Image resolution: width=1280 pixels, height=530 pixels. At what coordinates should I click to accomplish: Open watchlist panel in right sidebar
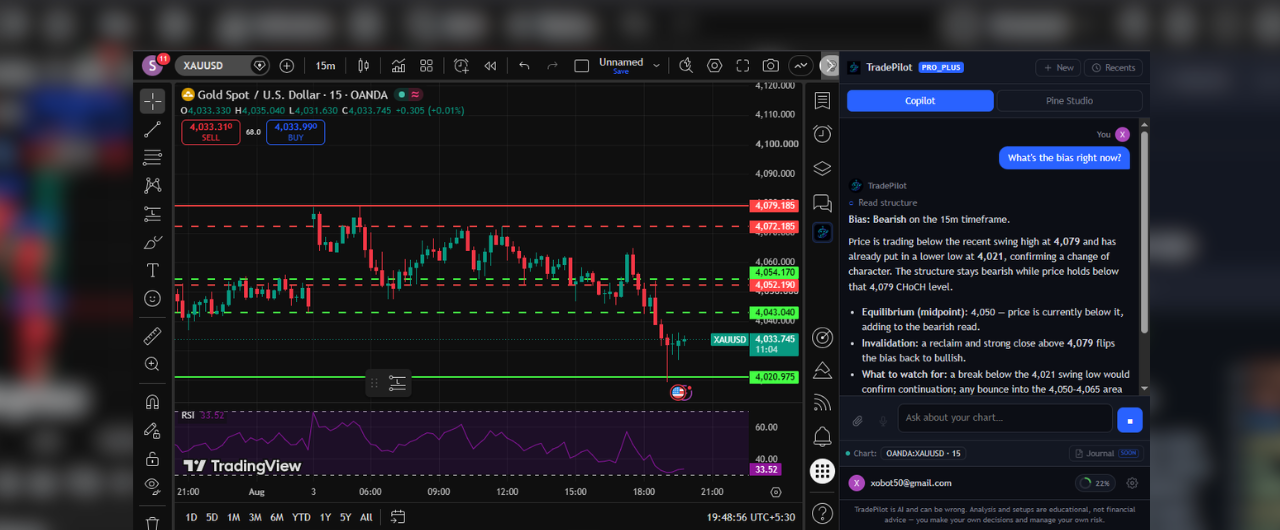pyautogui.click(x=822, y=100)
